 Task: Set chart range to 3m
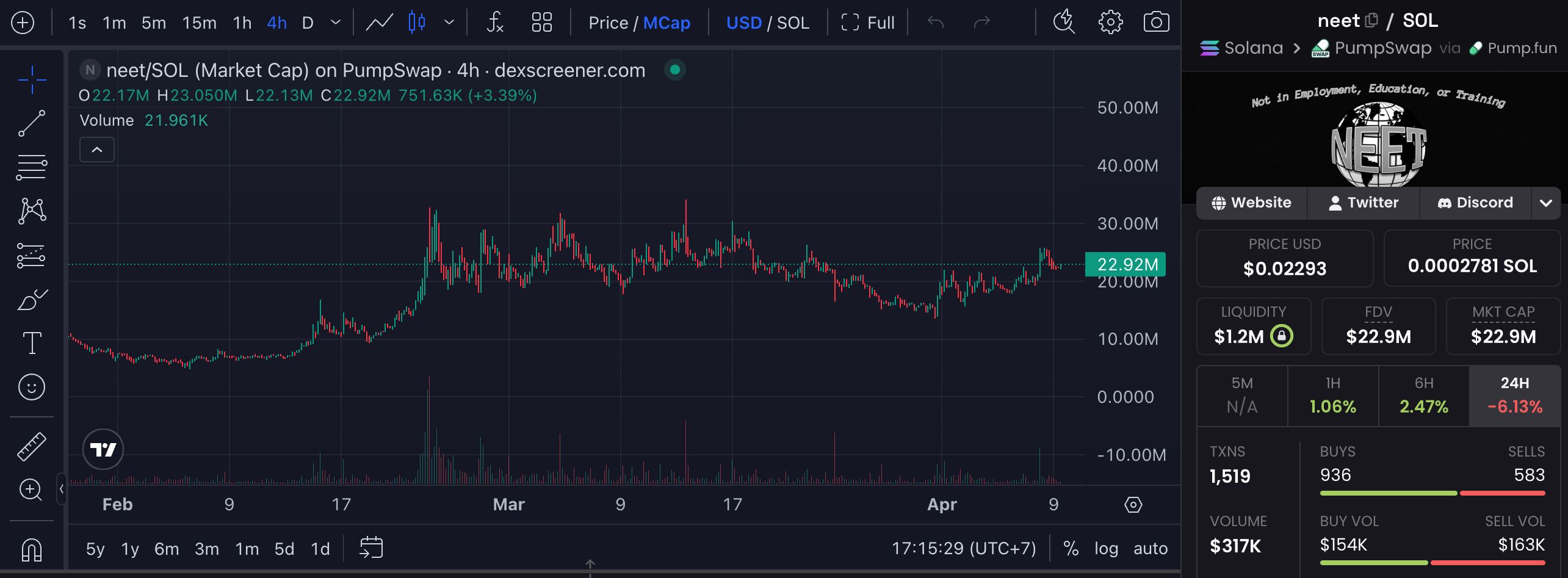(207, 549)
